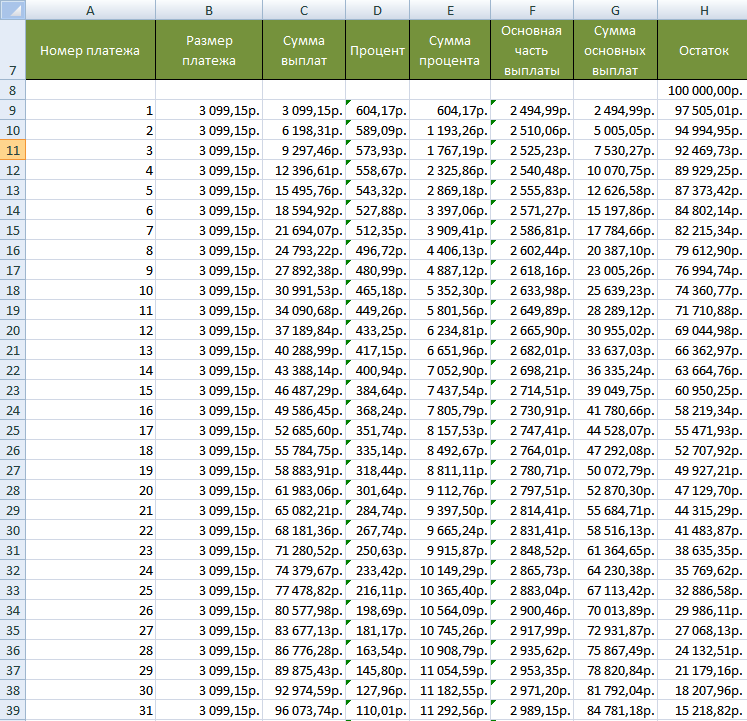Select cell with 84 781,18р.
The image size is (747, 721).
click(616, 711)
